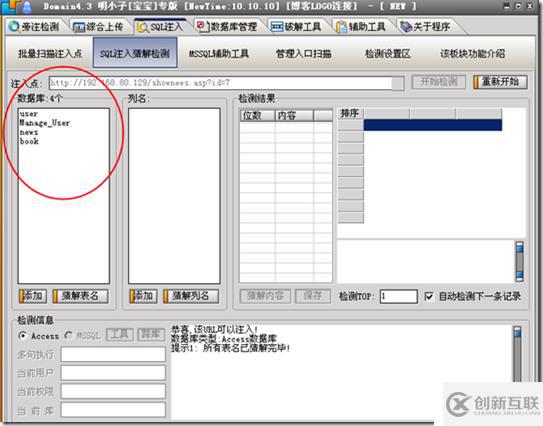The image size is (543, 426).
Task: Select the SQL注入 tab
Action: [x=160, y=27]
